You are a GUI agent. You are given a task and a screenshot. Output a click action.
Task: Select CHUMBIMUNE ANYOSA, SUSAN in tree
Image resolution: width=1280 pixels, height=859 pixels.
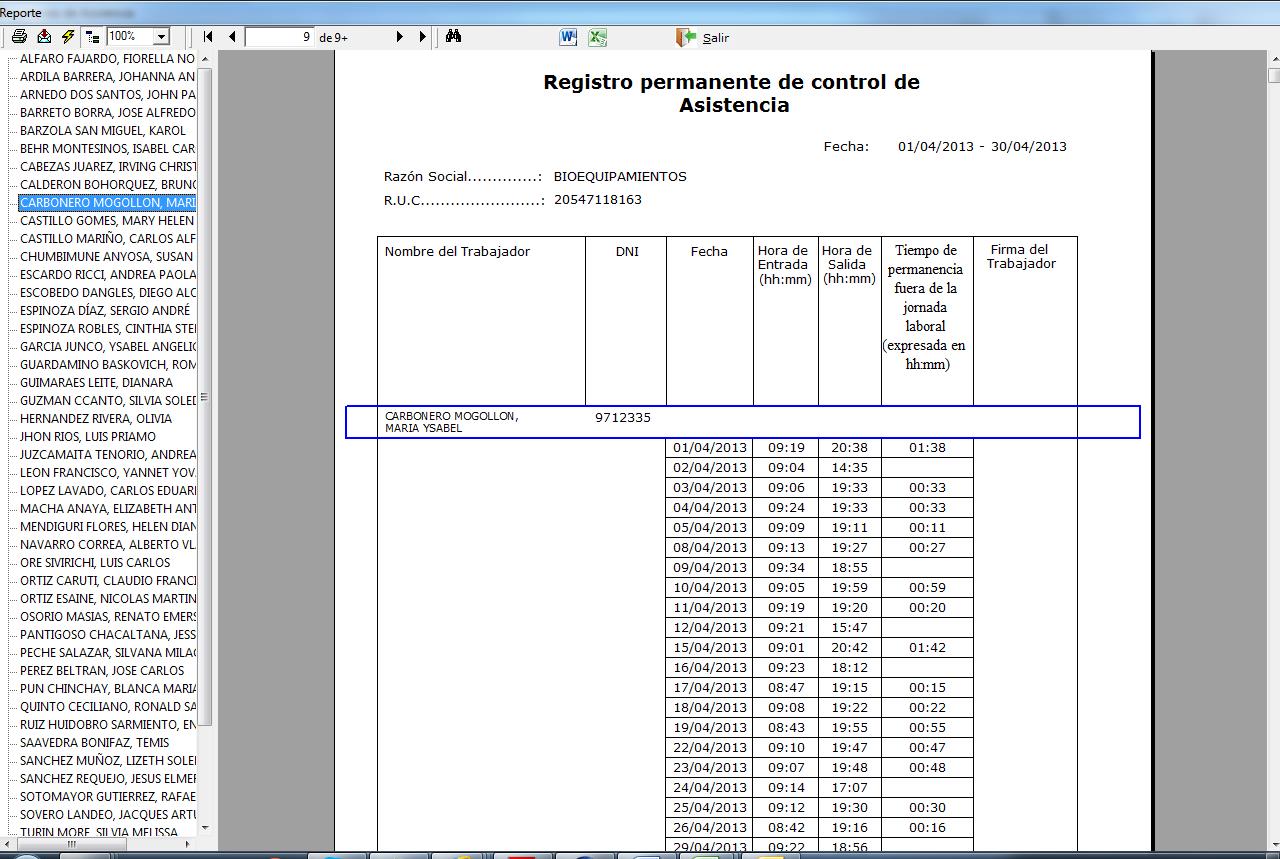107,256
